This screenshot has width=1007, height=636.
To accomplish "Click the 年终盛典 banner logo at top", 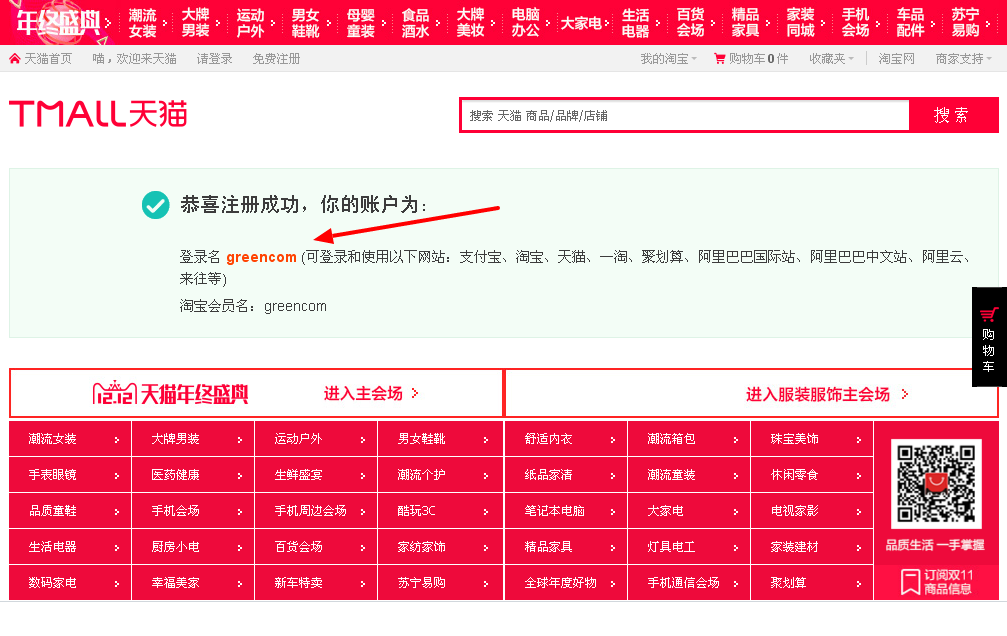I will [x=58, y=22].
